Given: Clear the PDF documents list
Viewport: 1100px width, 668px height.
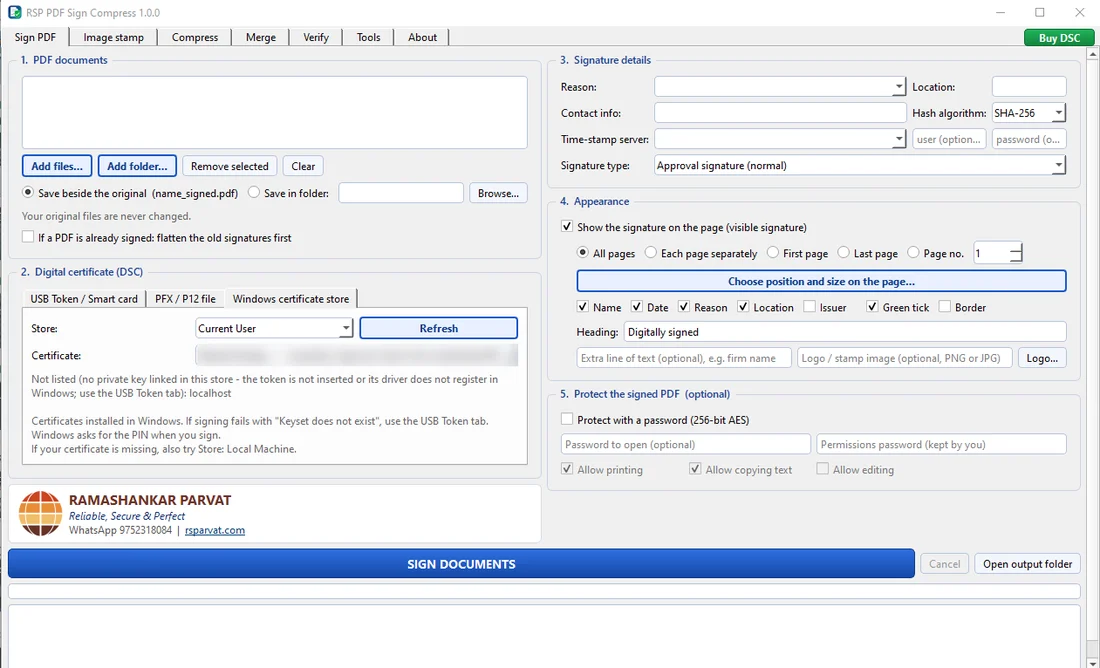Looking at the screenshot, I should pyautogui.click(x=303, y=166).
